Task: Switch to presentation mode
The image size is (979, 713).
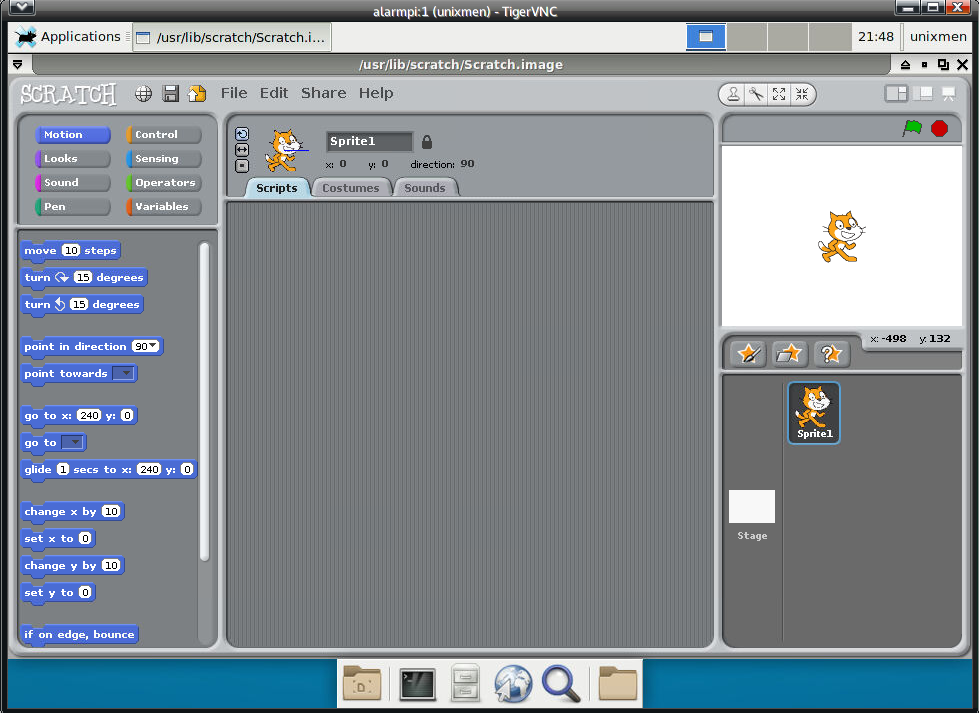Action: 948,94
